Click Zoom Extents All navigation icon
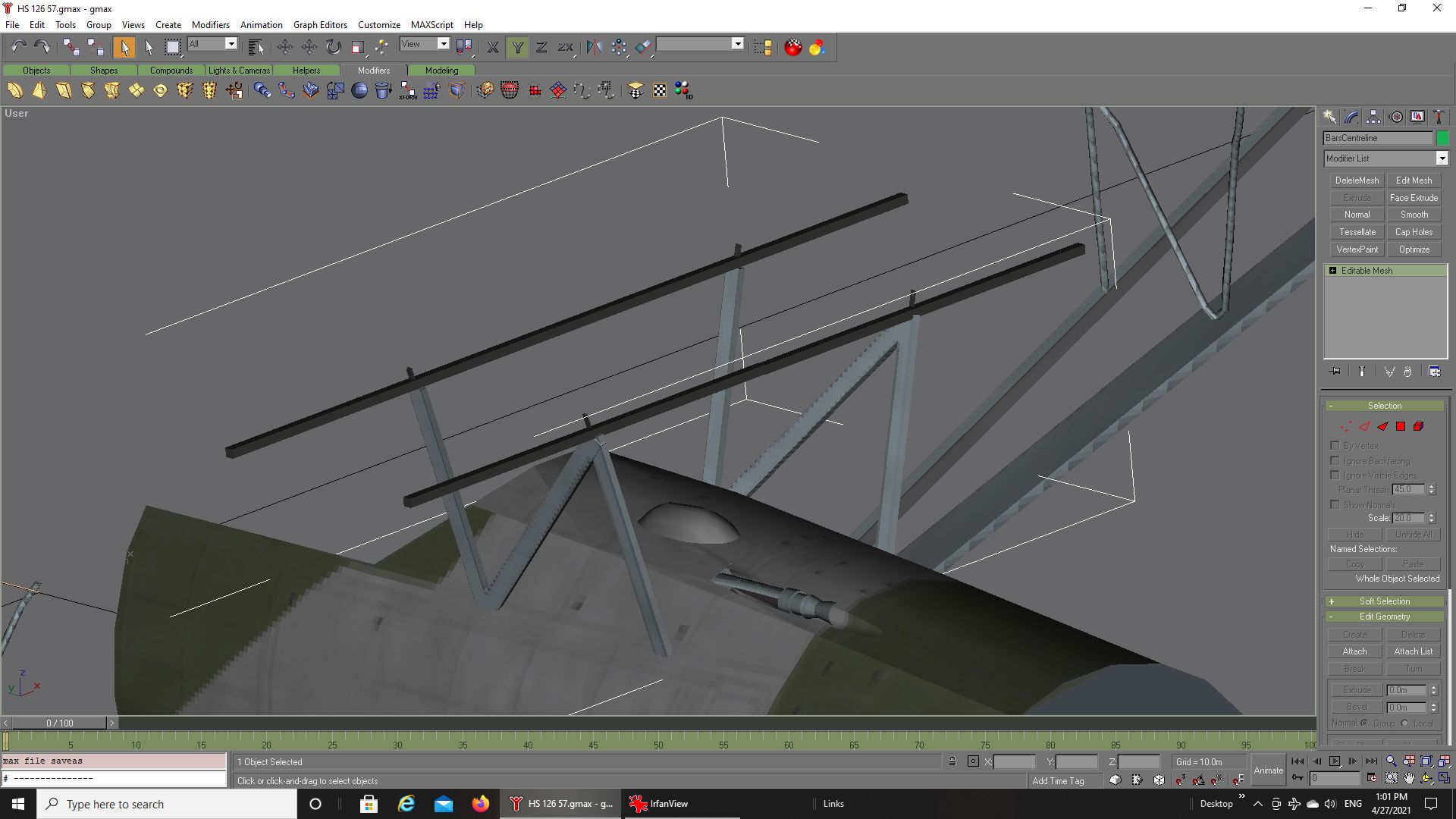Viewport: 1456px width, 819px height. point(1444,761)
